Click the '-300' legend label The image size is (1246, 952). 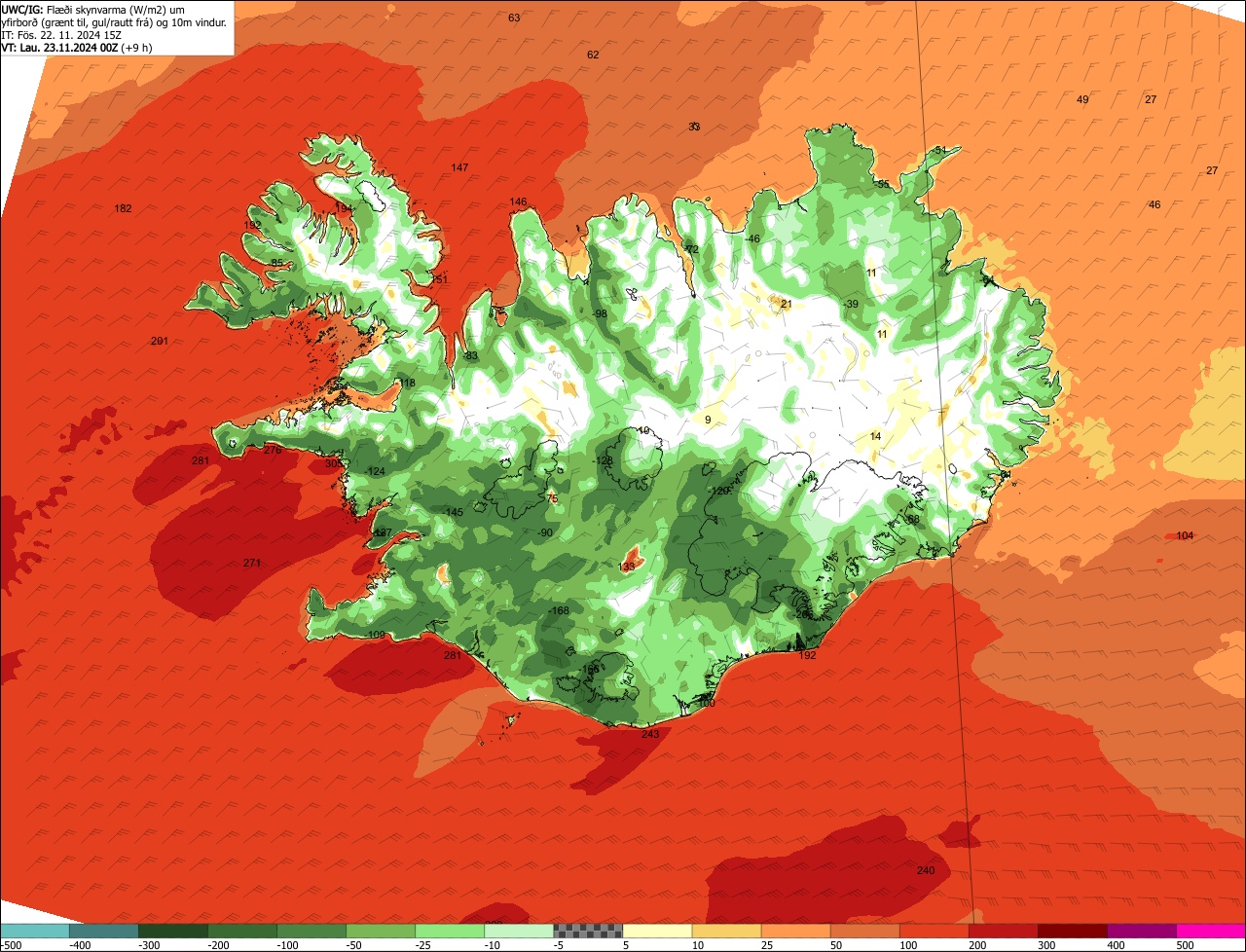point(148,945)
